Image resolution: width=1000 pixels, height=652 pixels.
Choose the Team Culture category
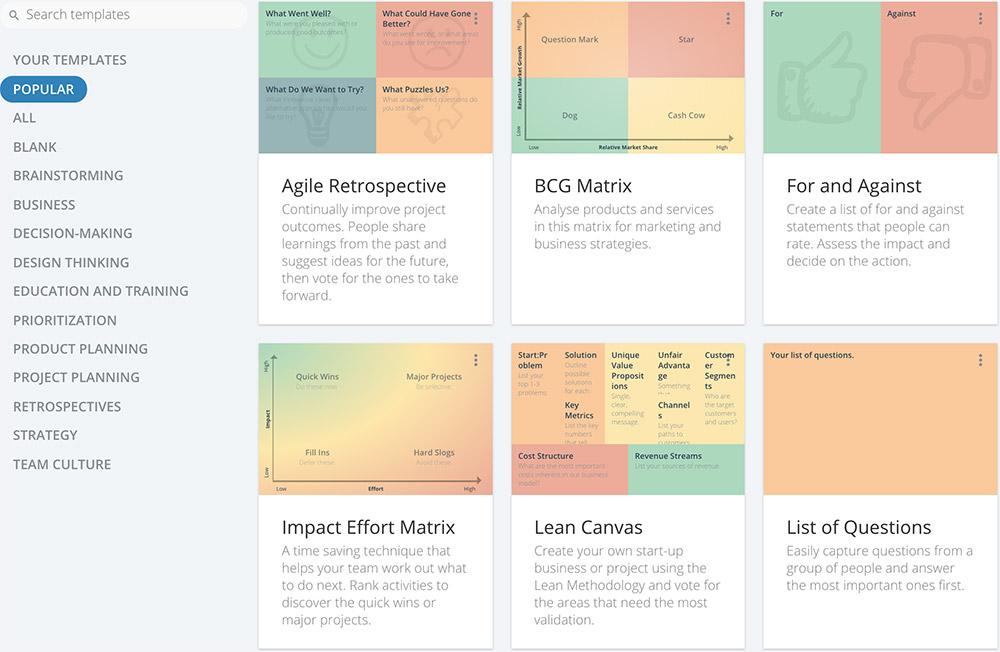tap(62, 464)
